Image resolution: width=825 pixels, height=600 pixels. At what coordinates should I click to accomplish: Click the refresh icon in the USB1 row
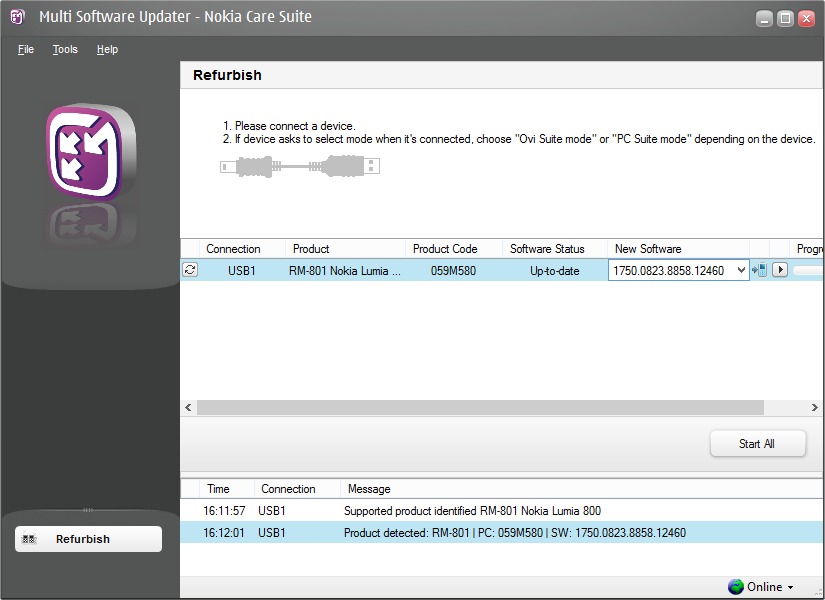click(x=190, y=270)
